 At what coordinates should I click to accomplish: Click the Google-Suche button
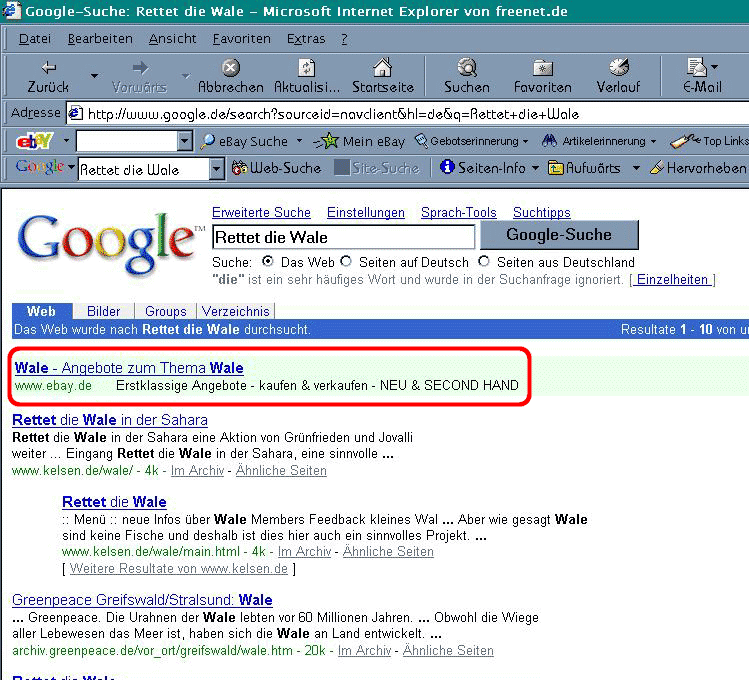559,234
